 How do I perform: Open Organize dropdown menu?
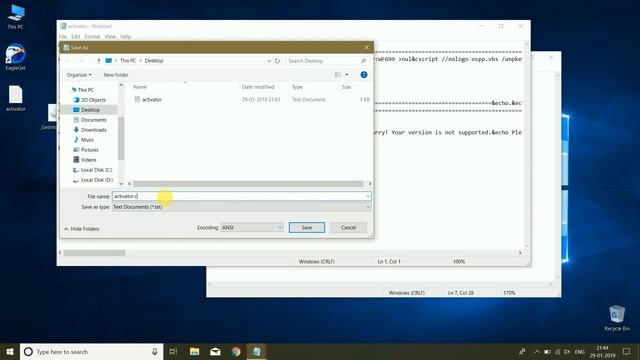(79, 75)
